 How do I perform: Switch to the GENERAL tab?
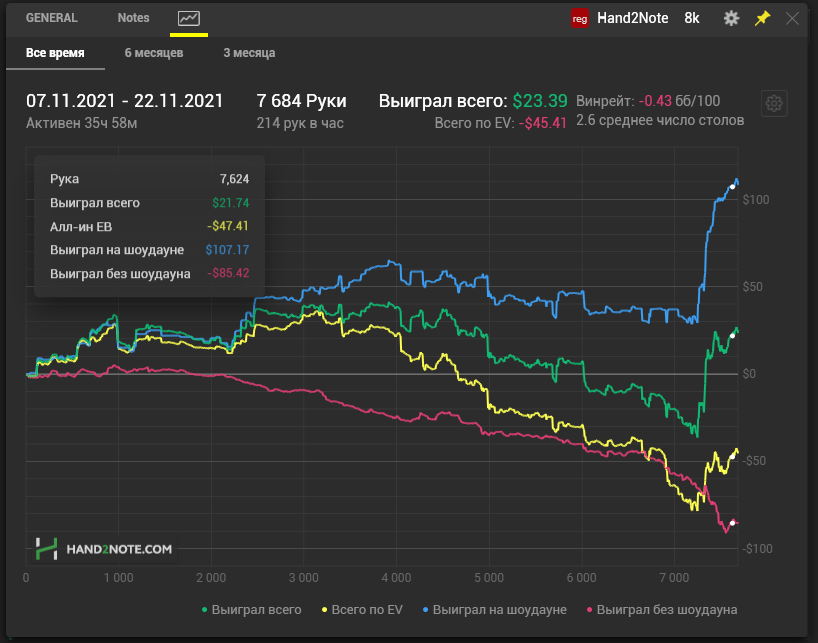pos(52,18)
